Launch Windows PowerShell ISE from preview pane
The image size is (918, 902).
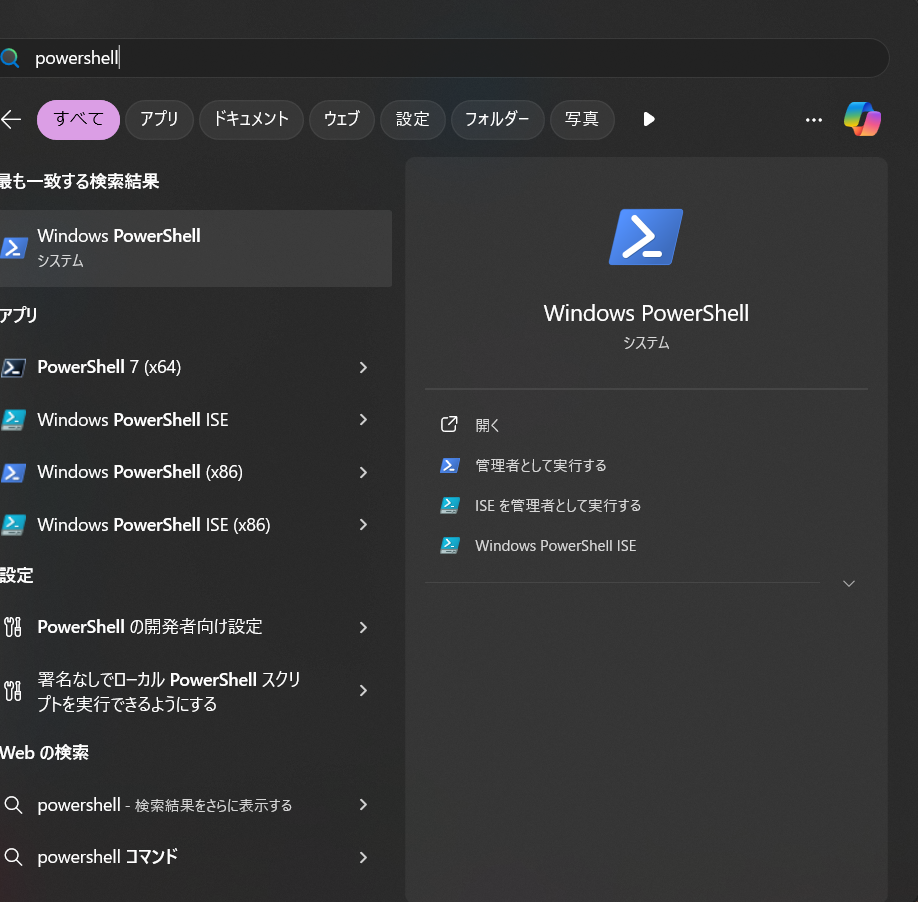[x=556, y=546]
